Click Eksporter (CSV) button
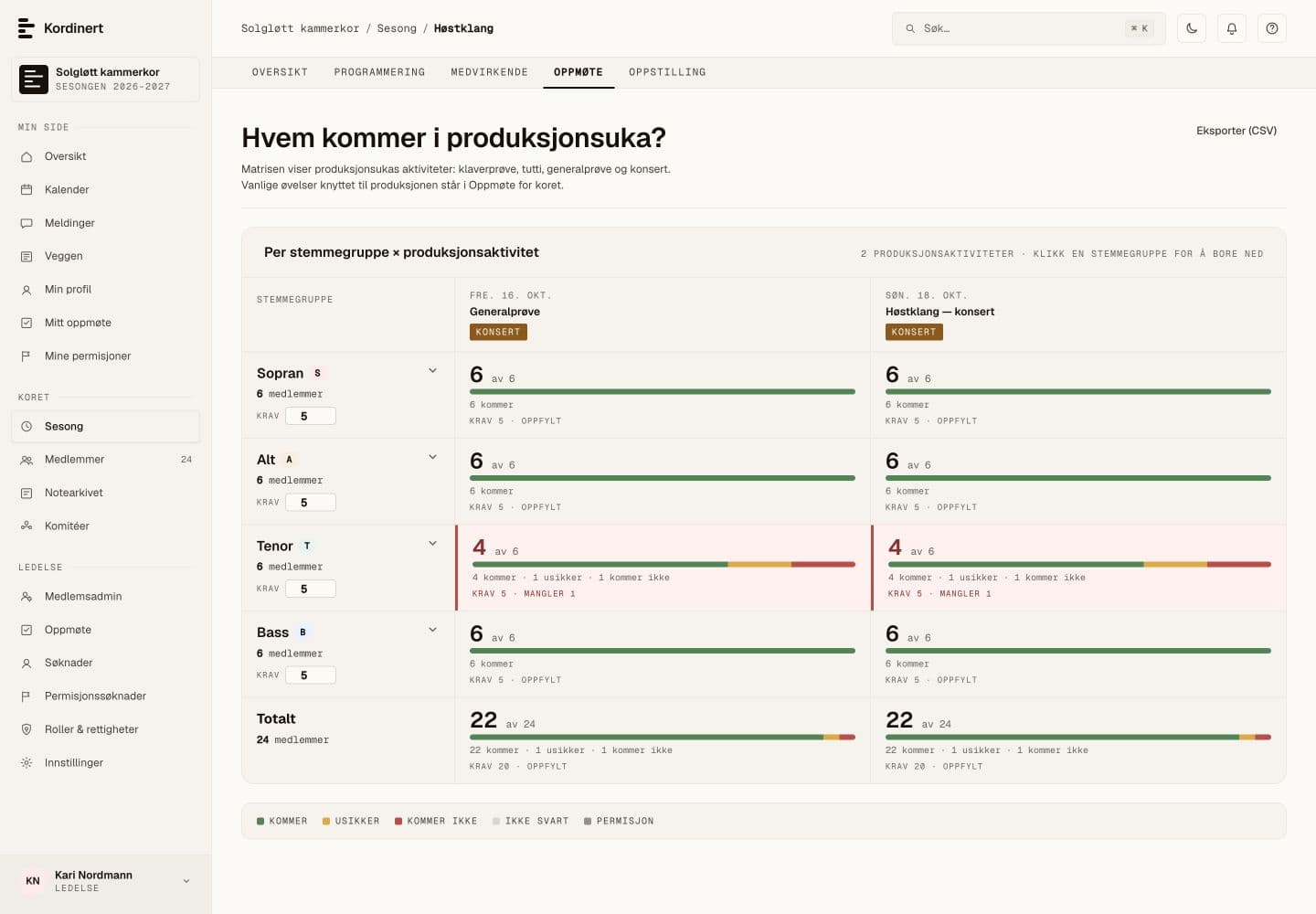The image size is (1316, 914). 1236,131
